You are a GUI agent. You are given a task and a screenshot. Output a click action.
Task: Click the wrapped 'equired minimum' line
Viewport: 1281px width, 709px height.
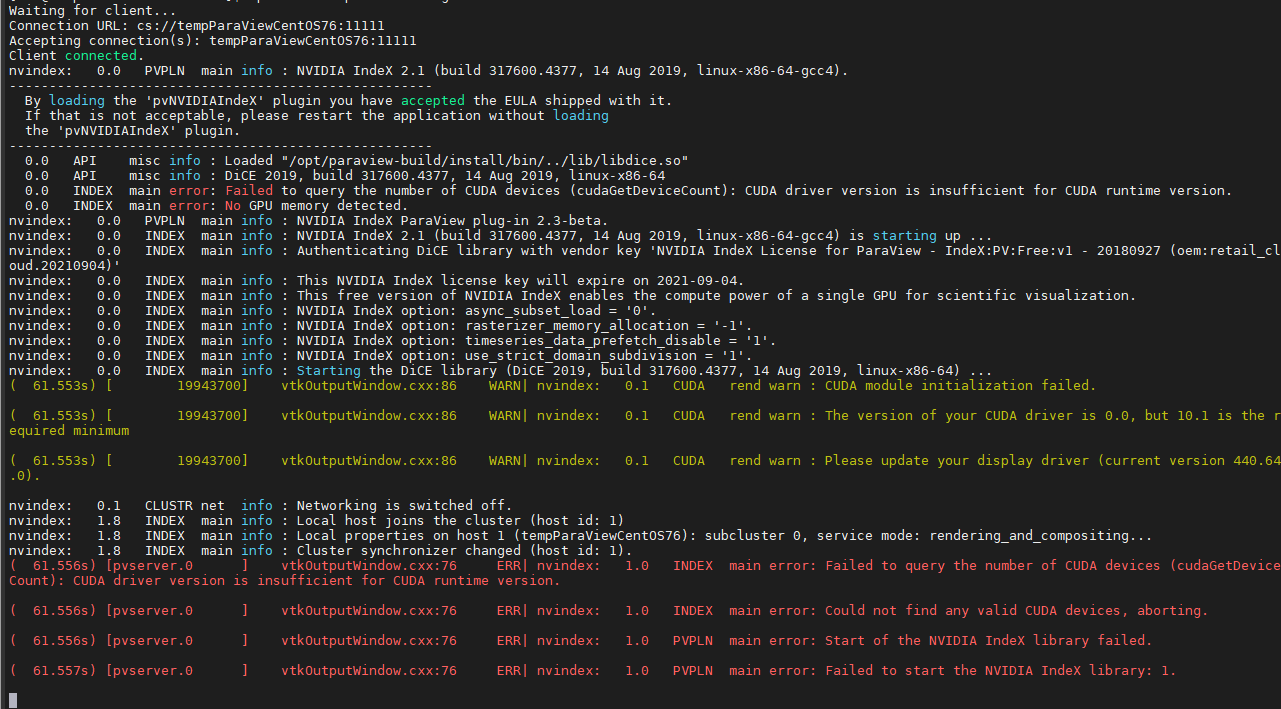pyautogui.click(x=69, y=430)
